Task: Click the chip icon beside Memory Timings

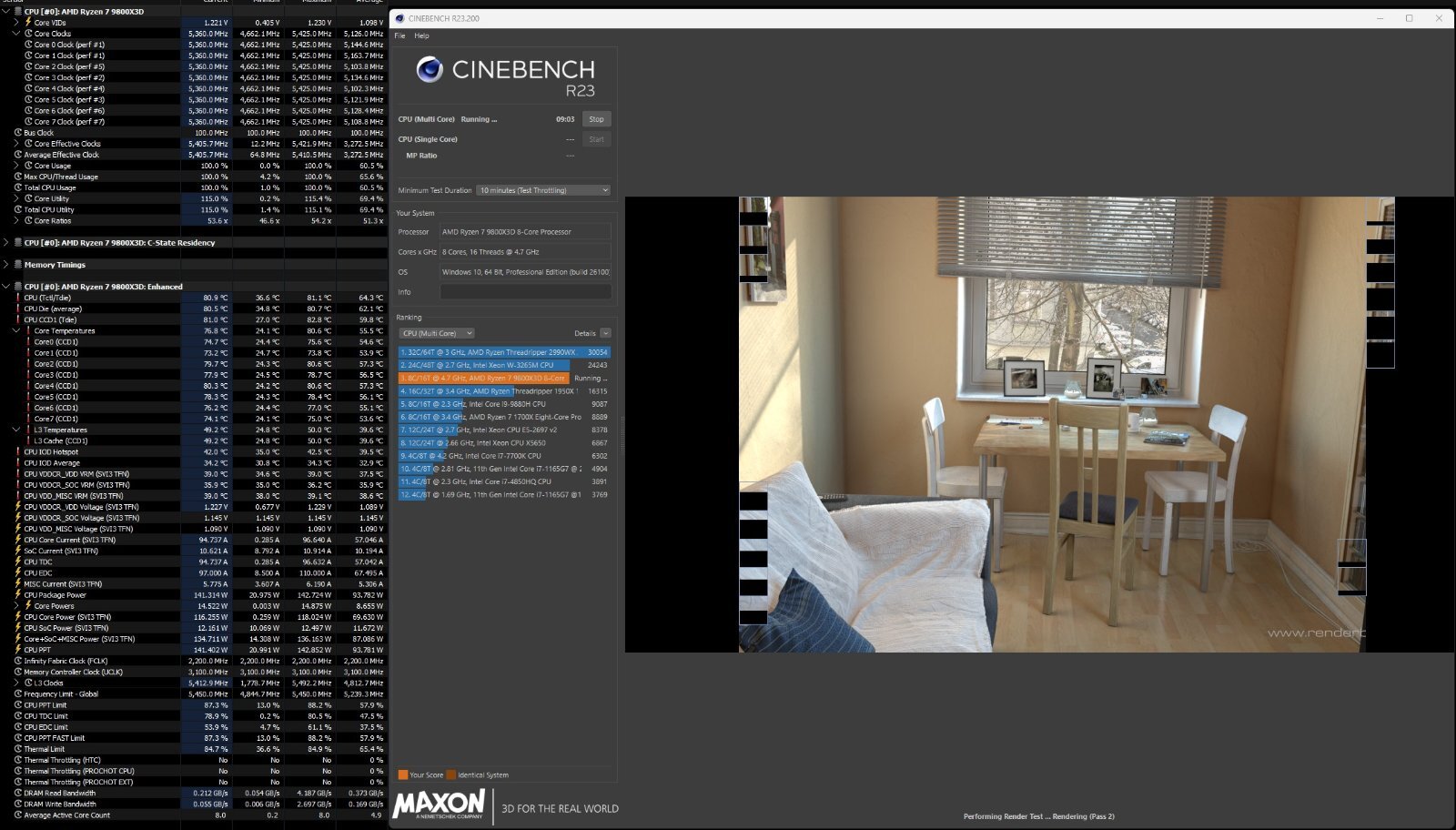Action: click(x=18, y=265)
